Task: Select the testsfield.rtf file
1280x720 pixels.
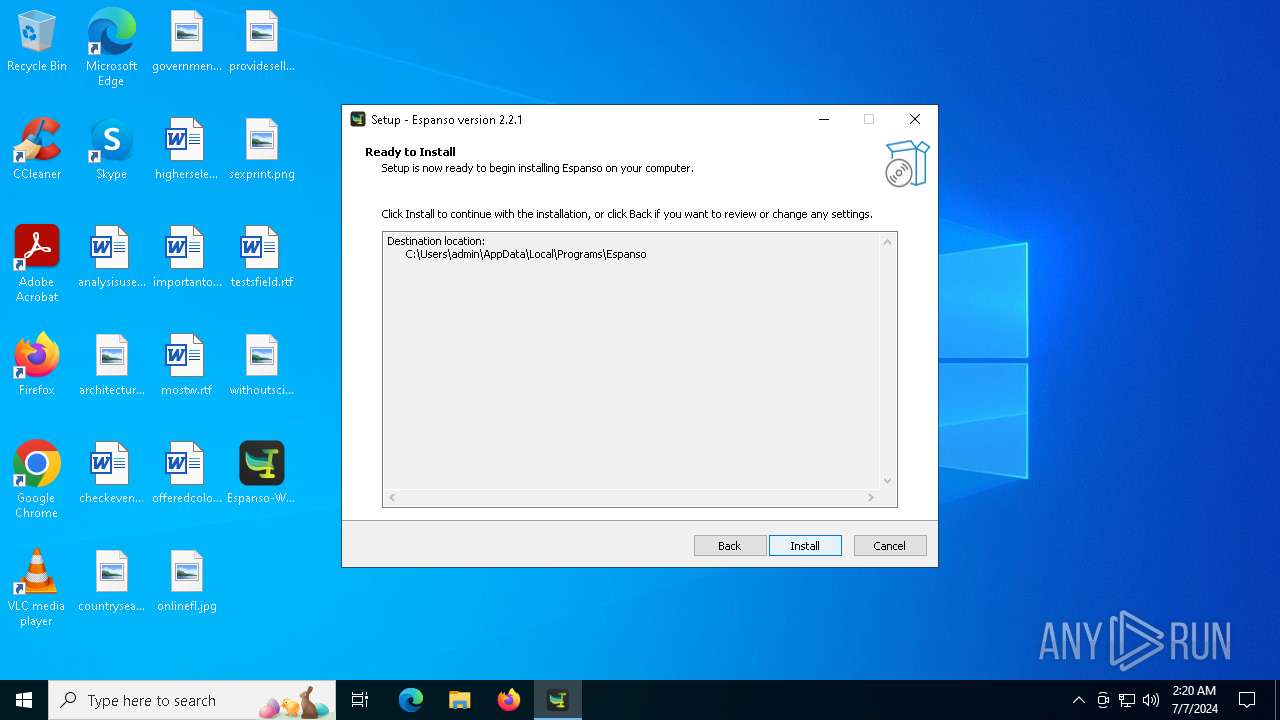Action: 262,258
